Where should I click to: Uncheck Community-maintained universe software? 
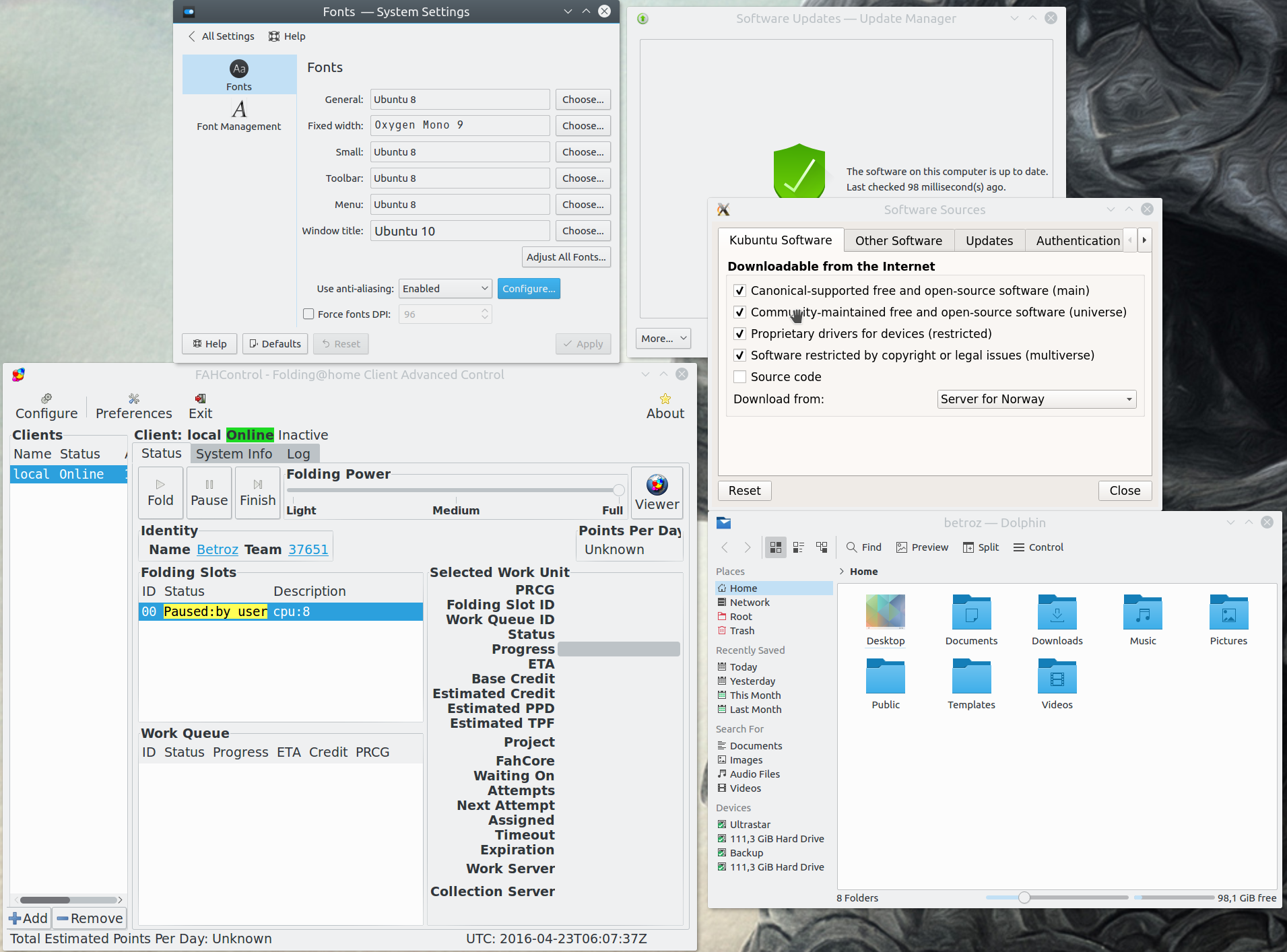click(739, 312)
